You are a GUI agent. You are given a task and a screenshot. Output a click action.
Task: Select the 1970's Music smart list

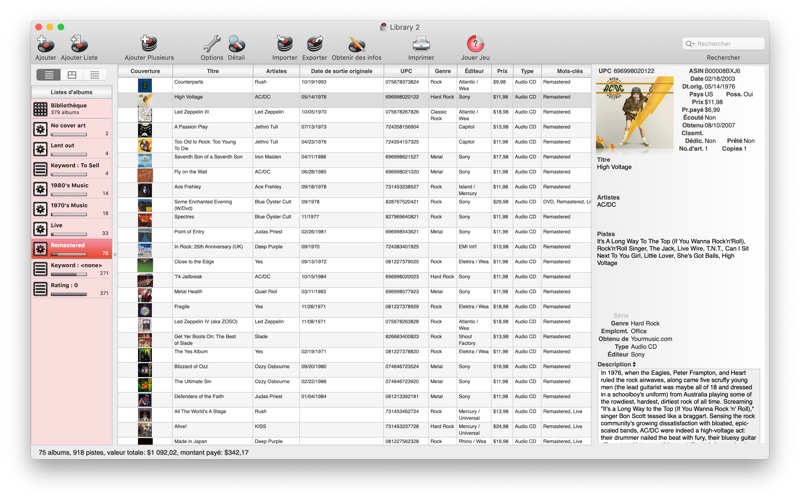tap(72, 209)
